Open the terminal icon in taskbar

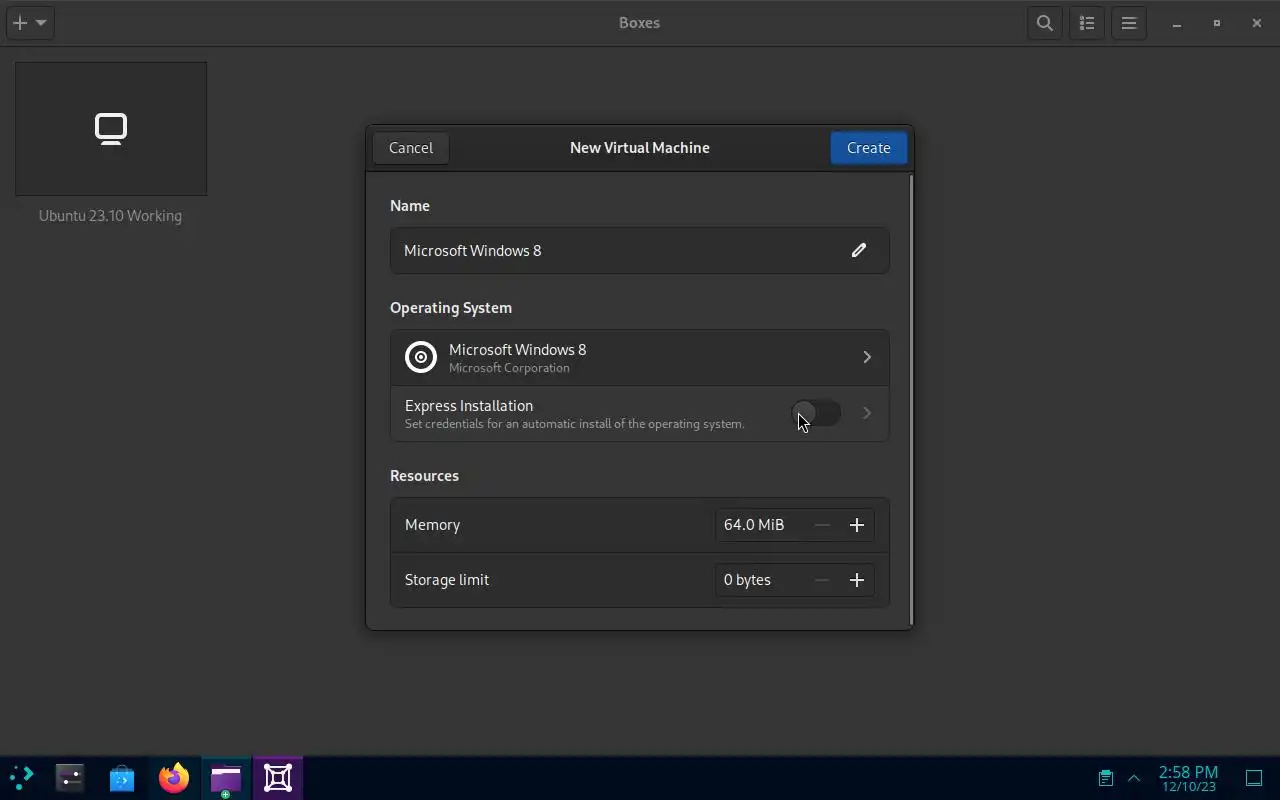click(70, 777)
